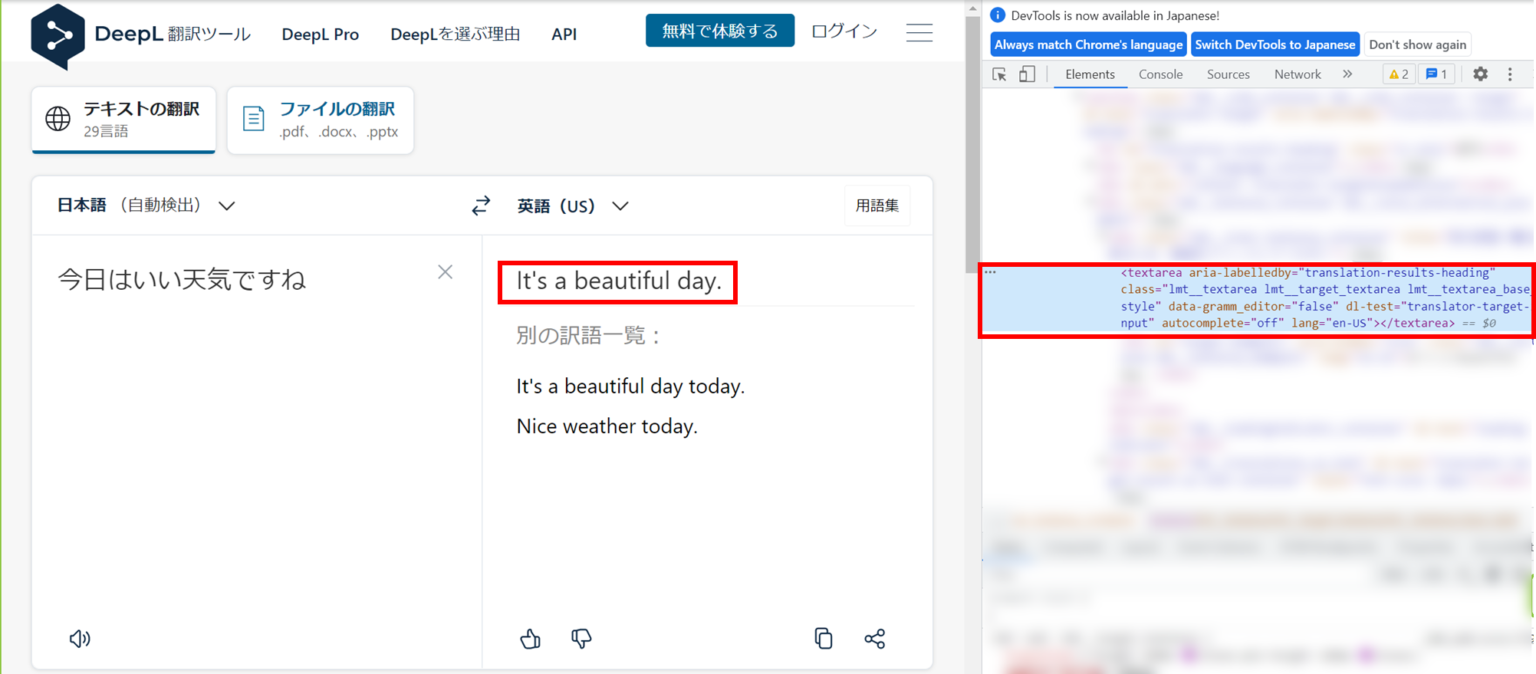Select the ファイルの翻訳 tab

point(320,120)
